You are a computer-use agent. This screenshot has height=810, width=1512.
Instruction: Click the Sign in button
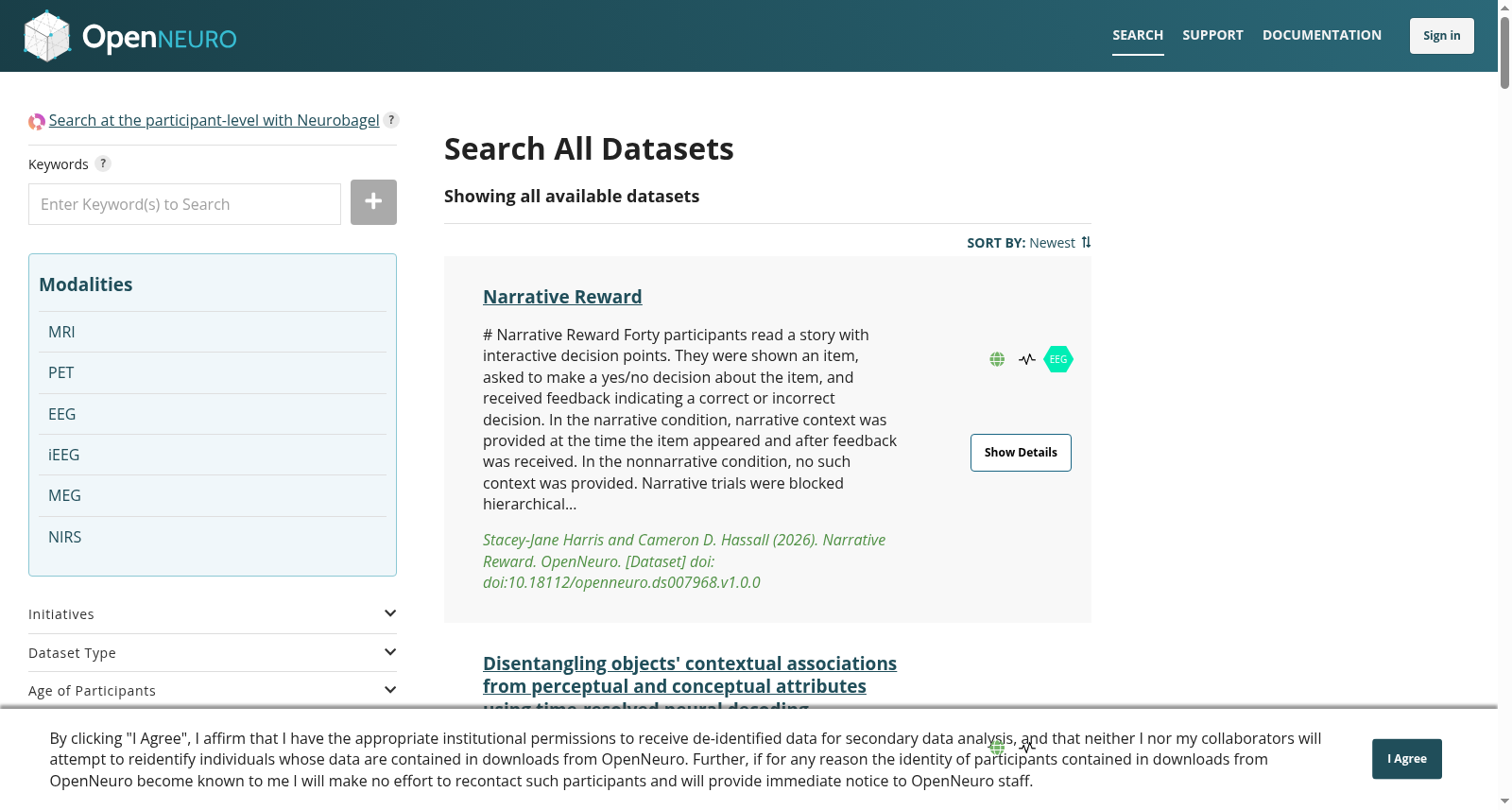[1442, 36]
